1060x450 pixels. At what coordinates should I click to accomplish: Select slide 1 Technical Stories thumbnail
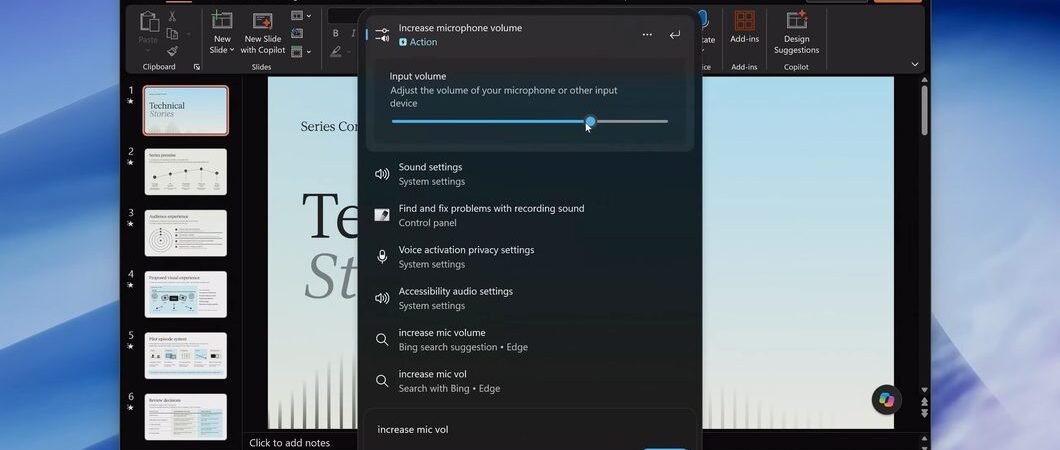coord(185,110)
